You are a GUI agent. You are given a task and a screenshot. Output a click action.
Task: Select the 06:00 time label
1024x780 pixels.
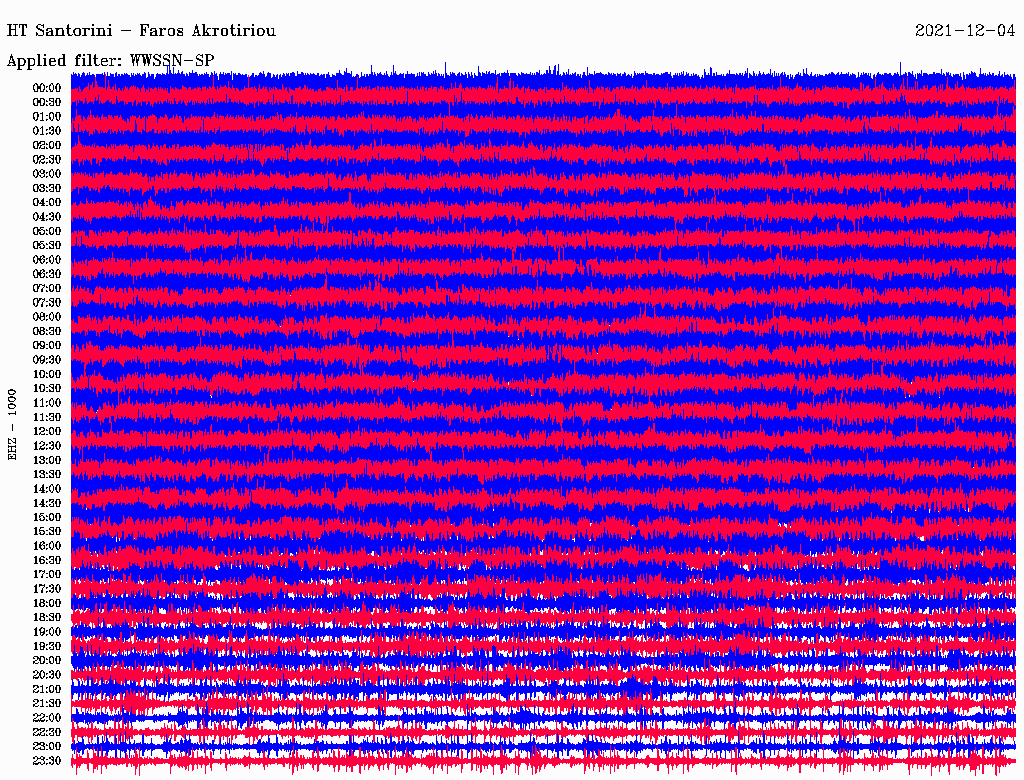pyautogui.click(x=46, y=259)
